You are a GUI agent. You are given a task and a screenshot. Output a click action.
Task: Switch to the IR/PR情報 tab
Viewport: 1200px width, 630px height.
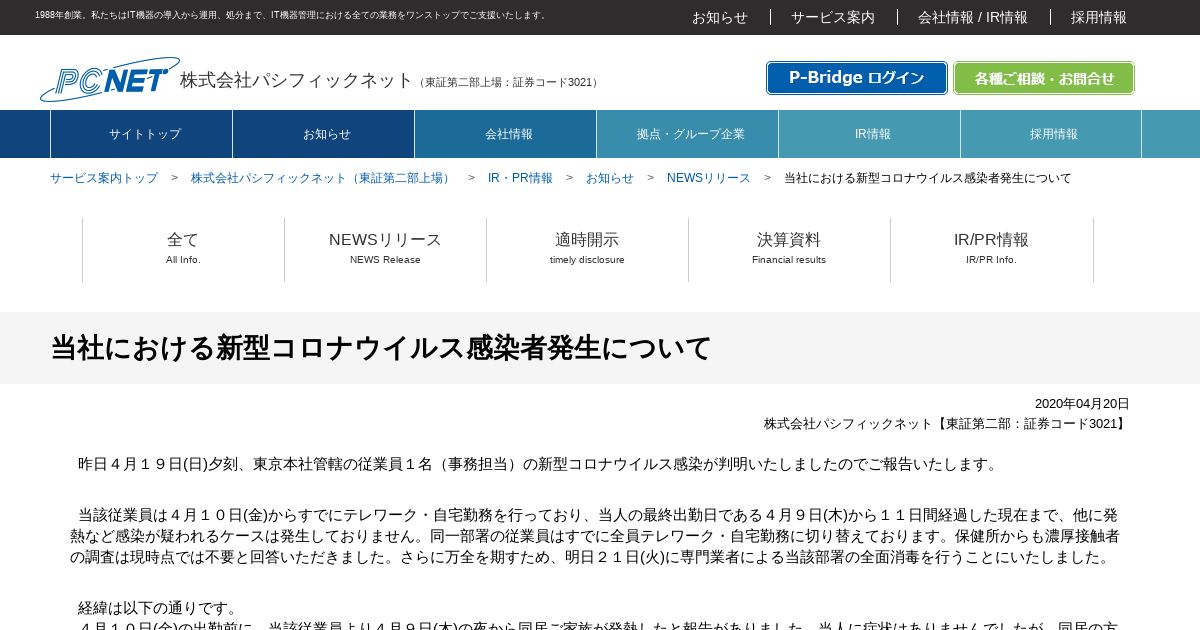pyautogui.click(x=991, y=249)
